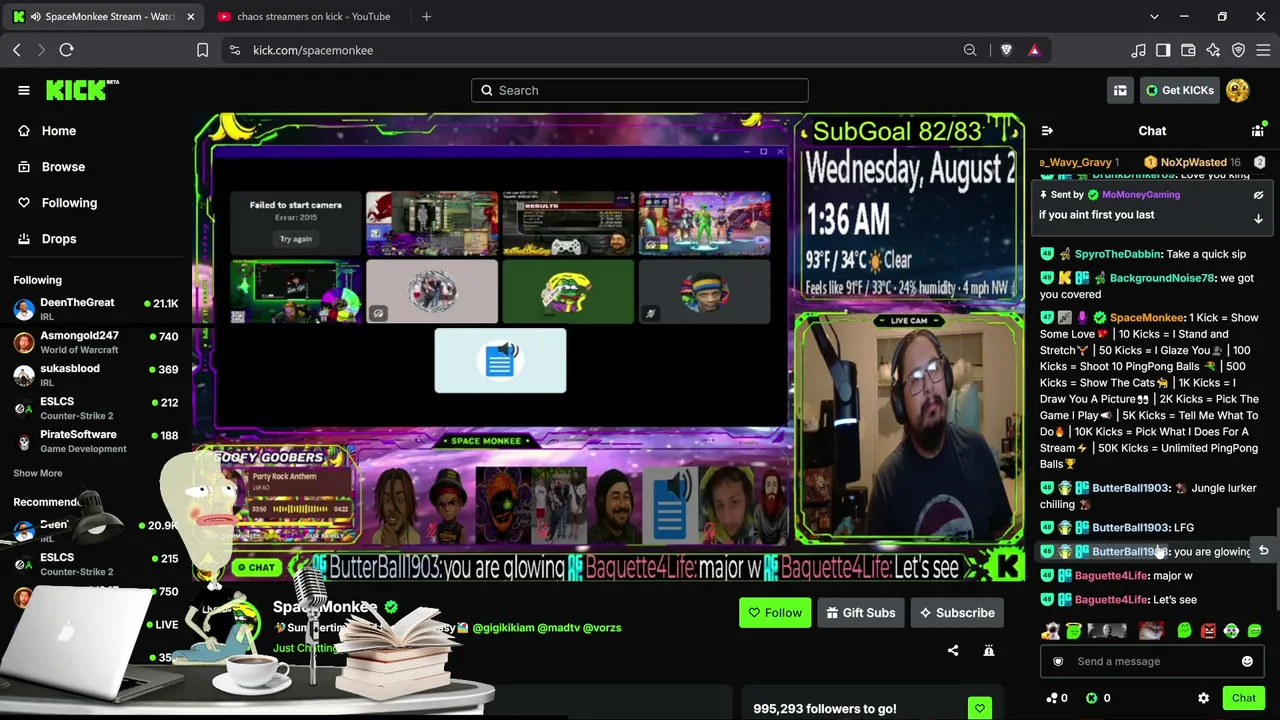Click NoXpWasted on the gift leaderboard
Screen dimensions: 1280x720
click(1193, 162)
